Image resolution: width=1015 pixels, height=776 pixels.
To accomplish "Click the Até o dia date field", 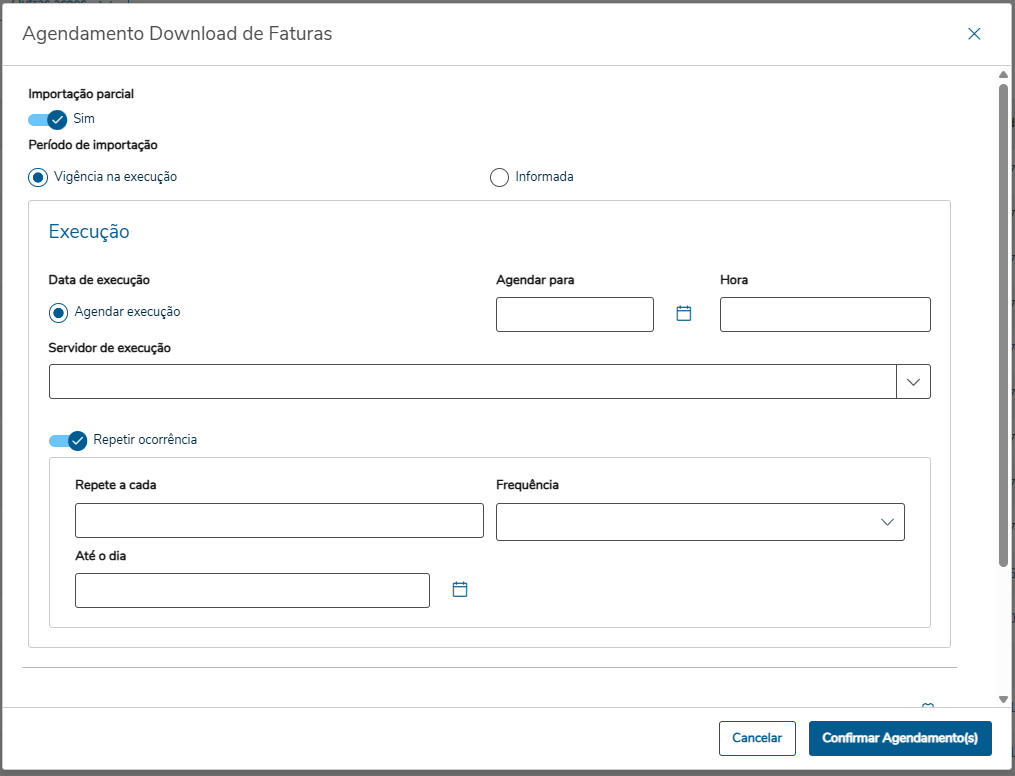I will [x=252, y=590].
